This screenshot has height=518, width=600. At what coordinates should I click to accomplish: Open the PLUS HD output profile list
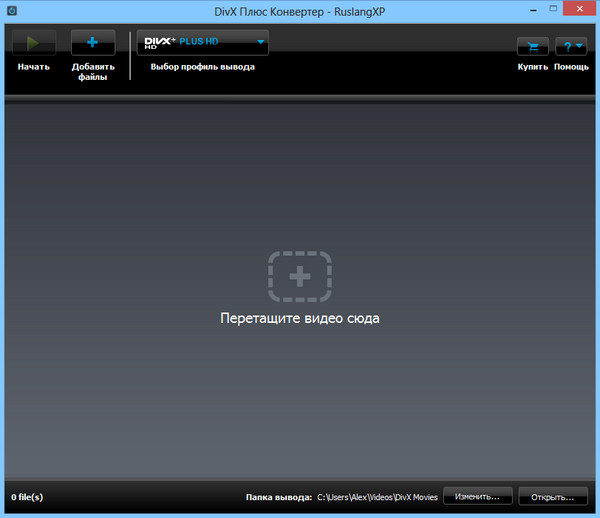pyautogui.click(x=200, y=42)
